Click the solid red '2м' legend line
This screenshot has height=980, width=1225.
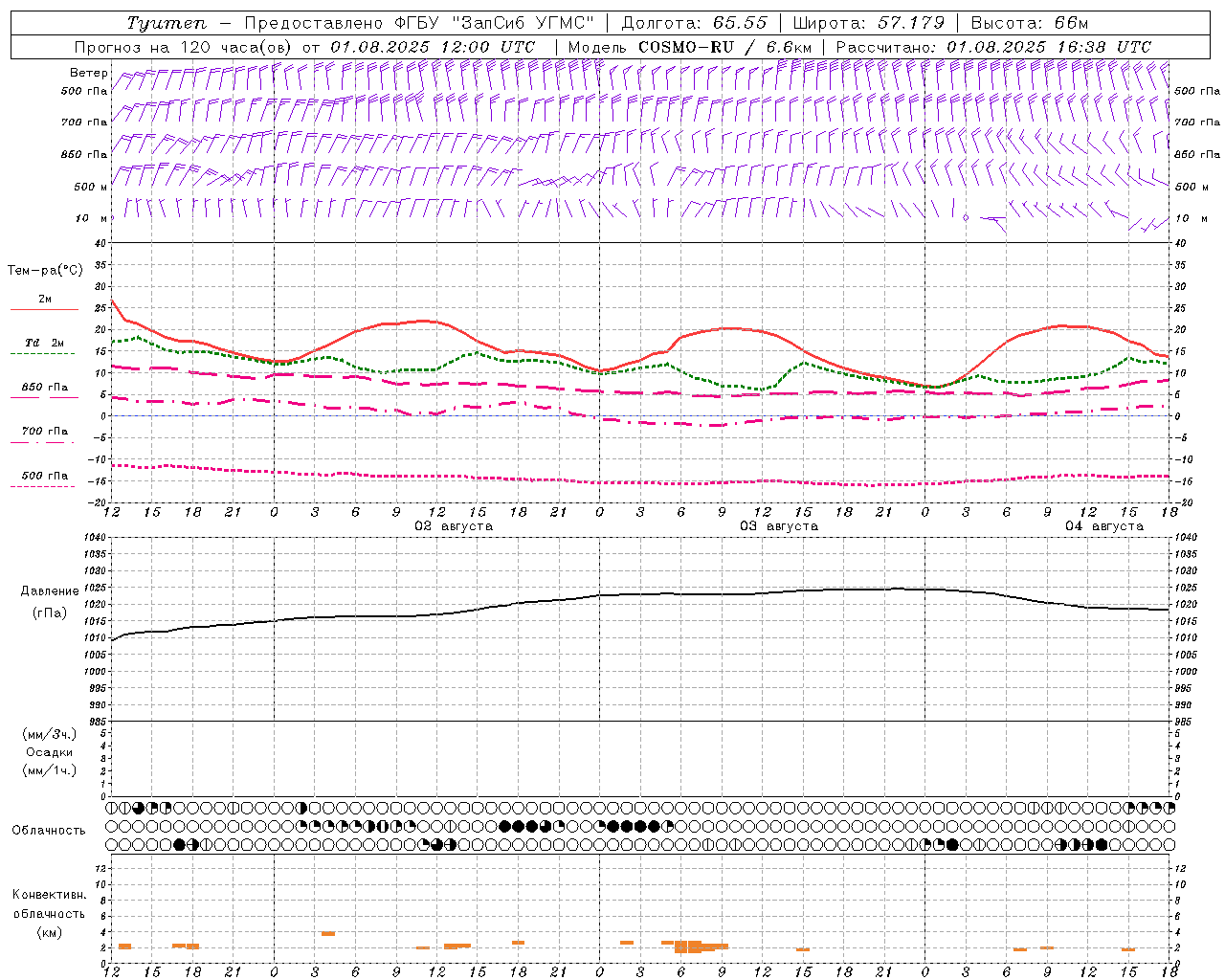44,310
